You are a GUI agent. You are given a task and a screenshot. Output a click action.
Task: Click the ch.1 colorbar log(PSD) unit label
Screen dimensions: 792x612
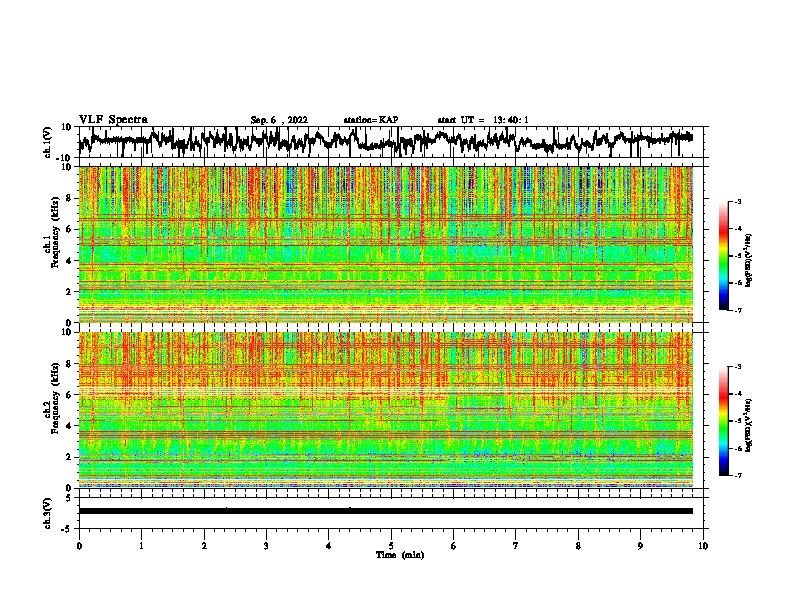pos(749,261)
